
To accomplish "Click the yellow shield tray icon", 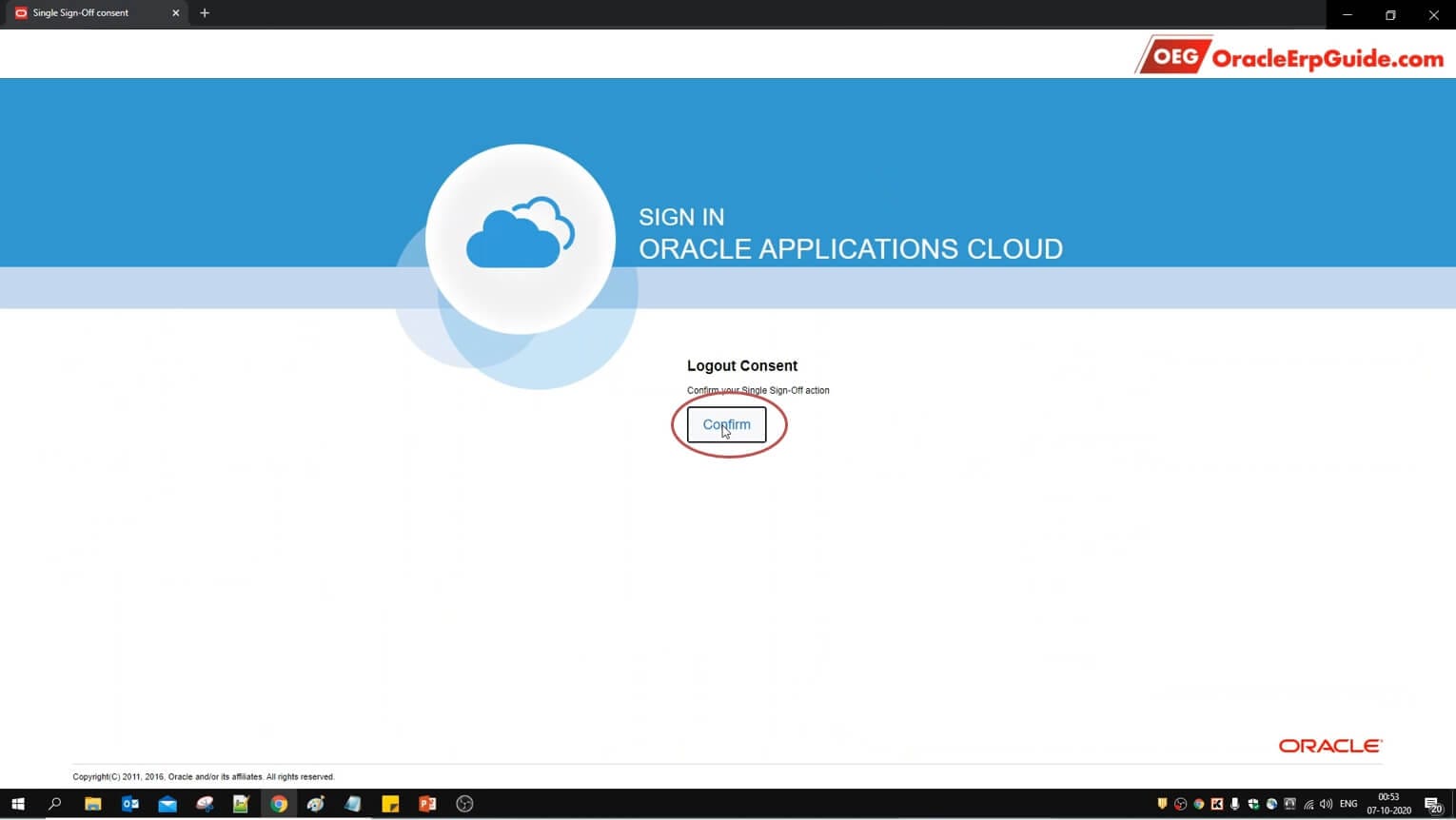I will click(1162, 804).
